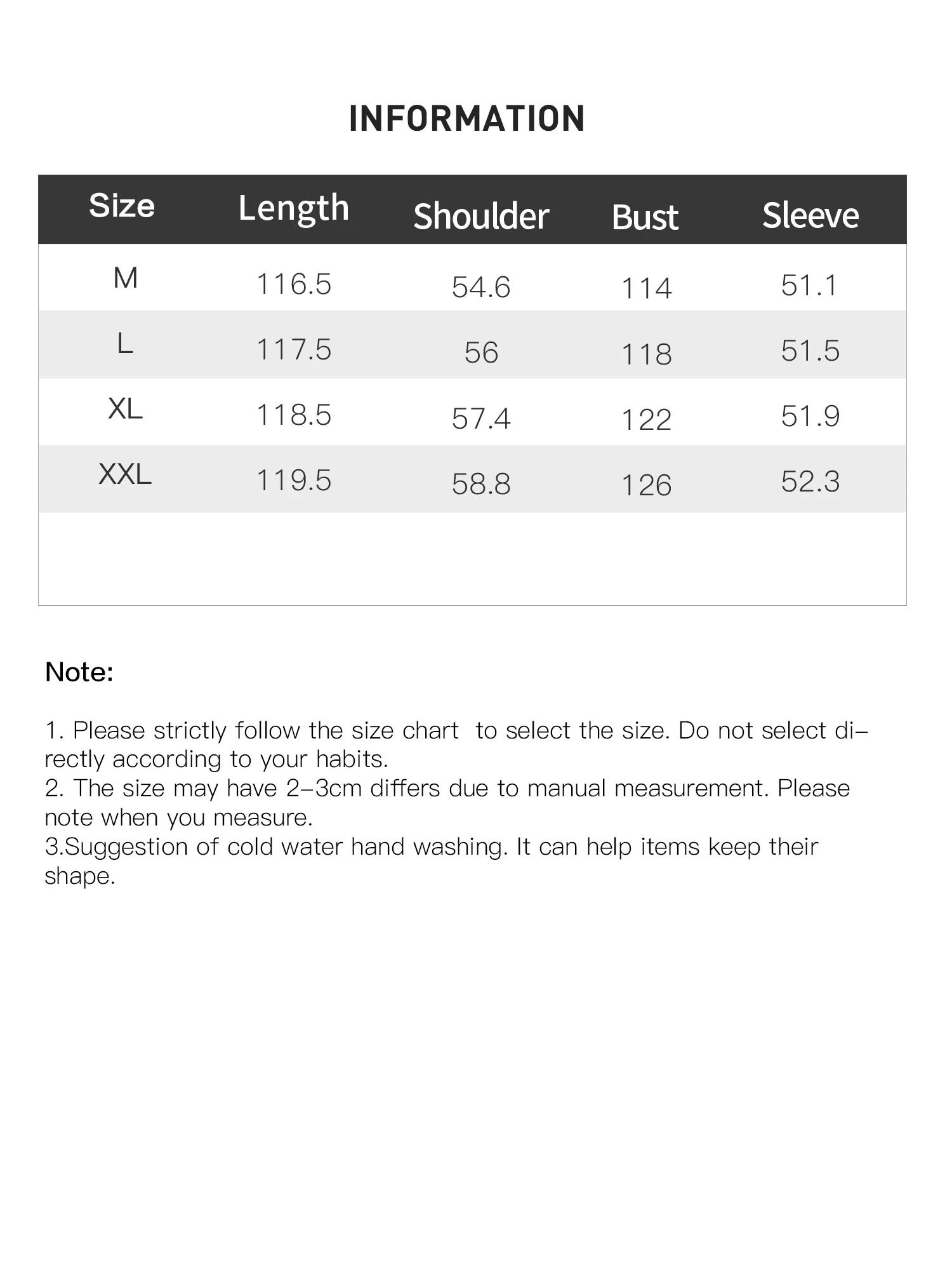Select the Size column header
952x1270 pixels.
(x=122, y=206)
